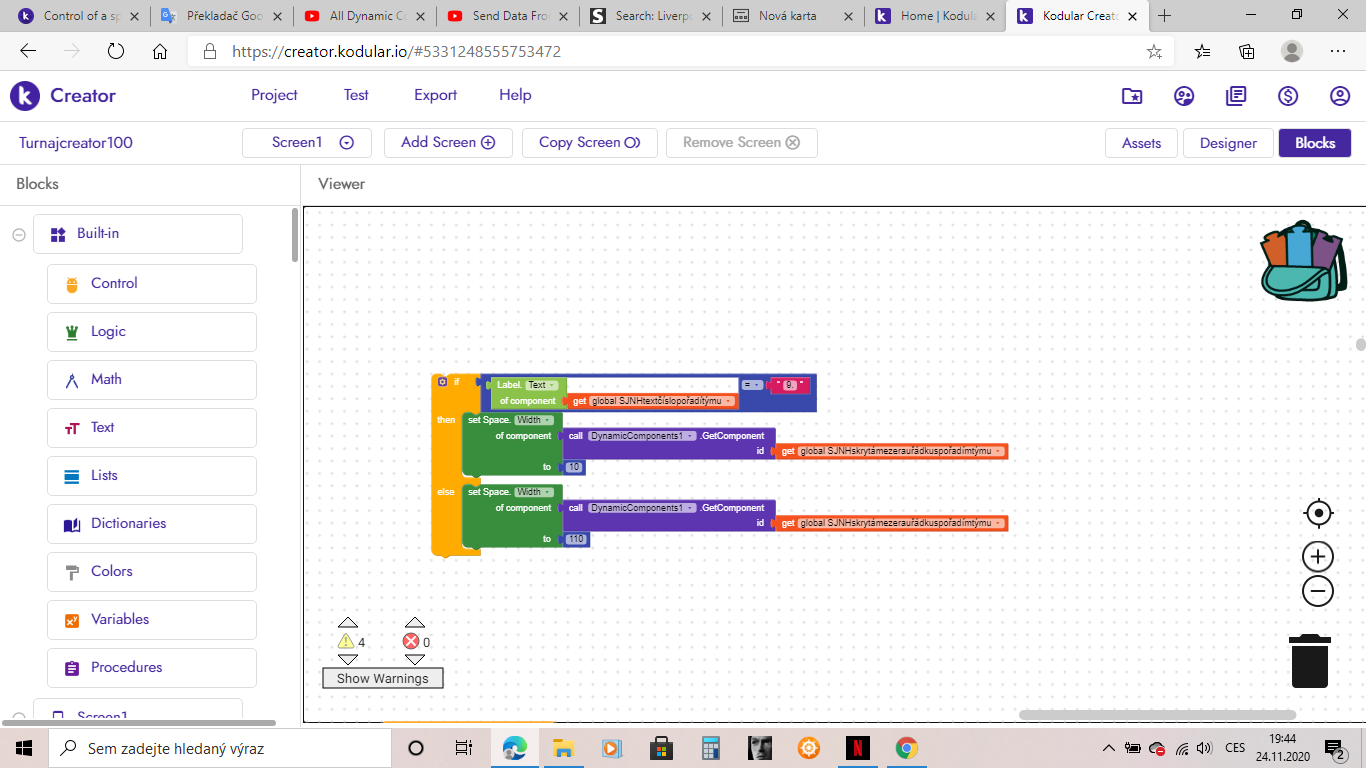Zoom out with the minus icon
The height and width of the screenshot is (768, 1366).
[1318, 591]
